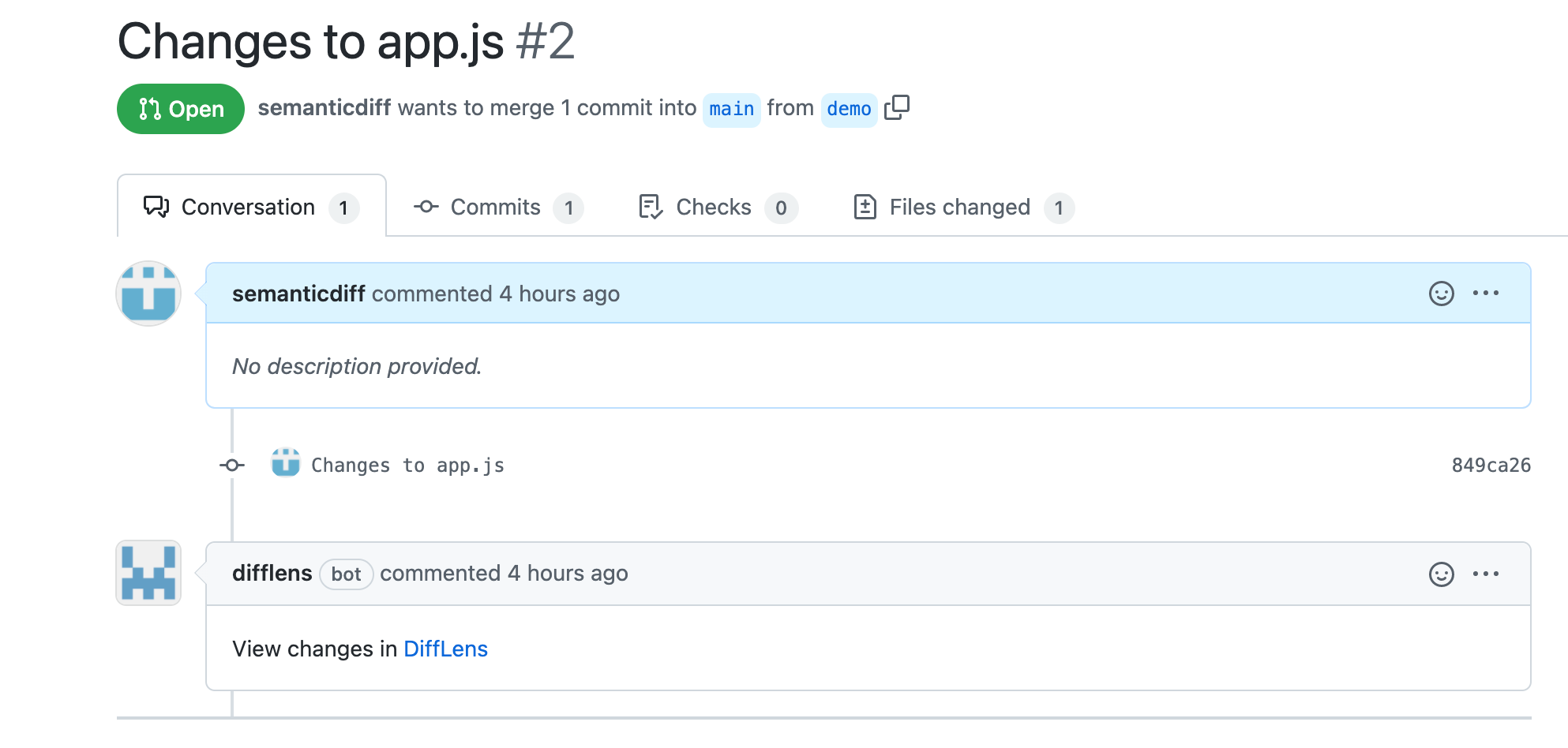Open commit message 'Changes to app.js'
The image size is (1568, 748).
(407, 466)
